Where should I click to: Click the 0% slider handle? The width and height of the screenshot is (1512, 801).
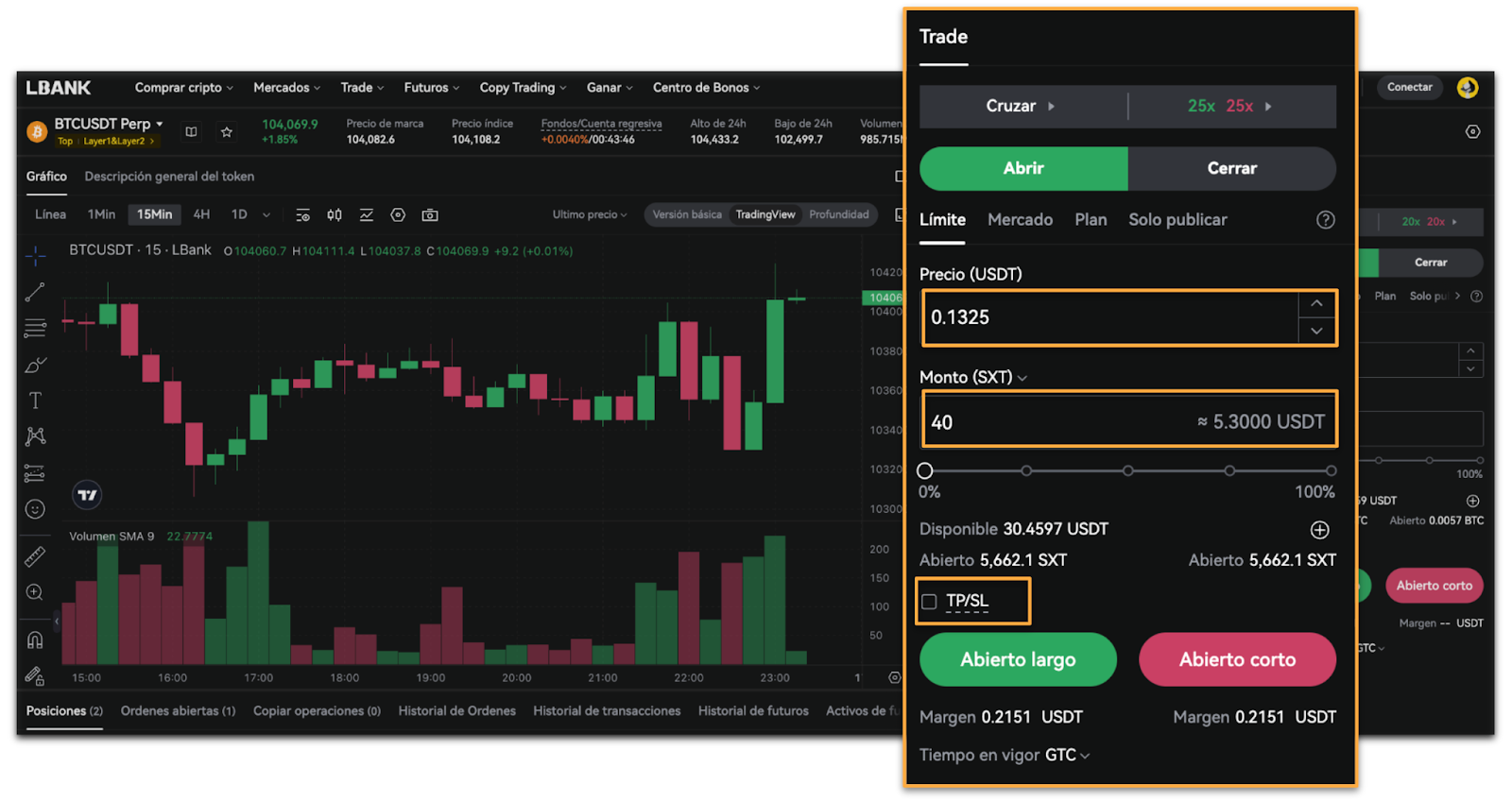point(925,470)
